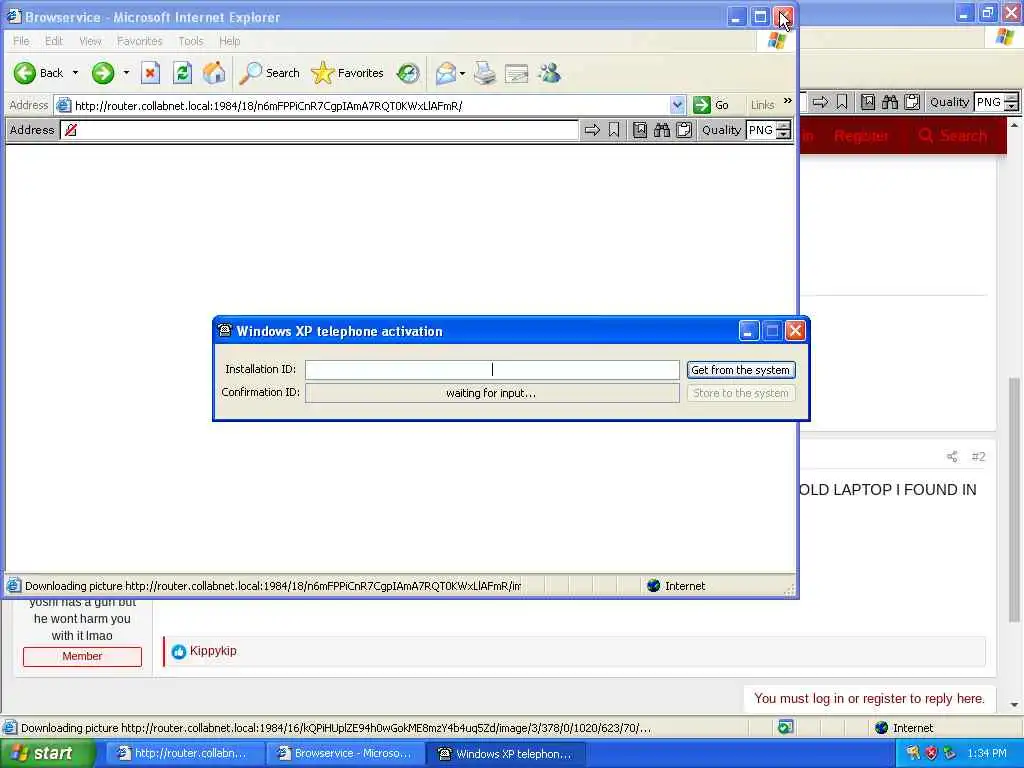
Task: Click You must log in or register link
Action: (x=869, y=699)
